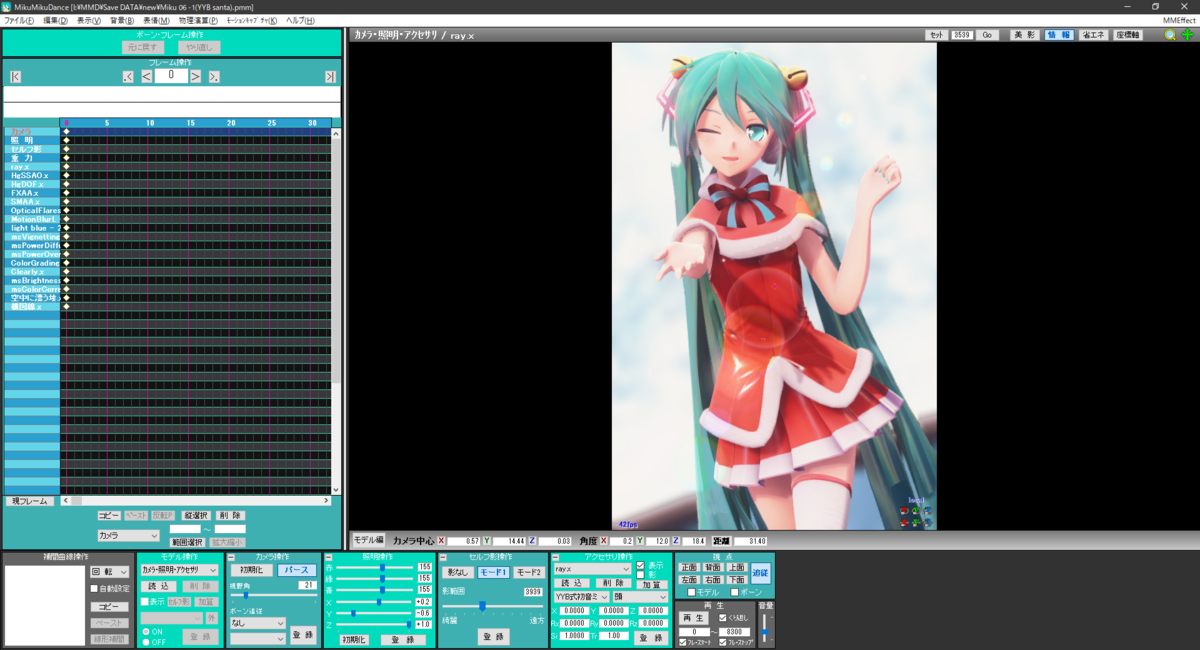
Task: Select the HgSSAO.x row in timeline
Action: point(31,175)
